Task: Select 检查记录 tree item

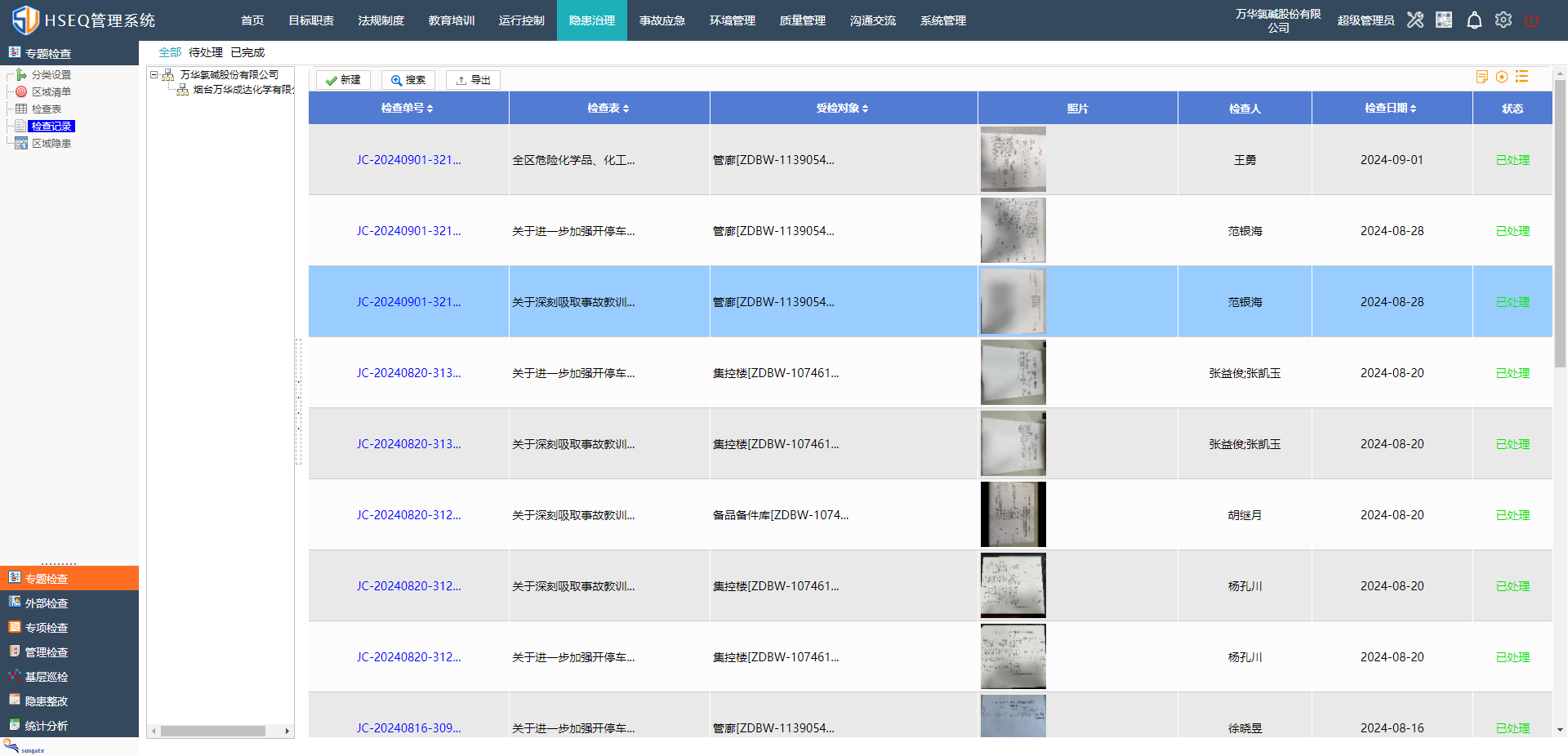Action: [x=51, y=127]
